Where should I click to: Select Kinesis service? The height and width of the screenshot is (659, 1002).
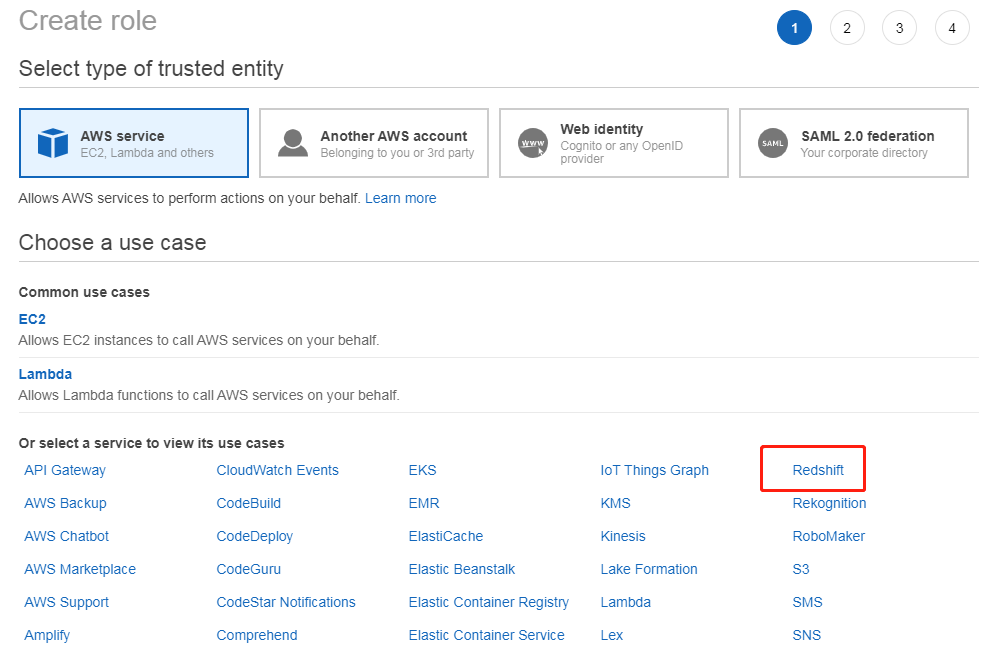tap(623, 536)
